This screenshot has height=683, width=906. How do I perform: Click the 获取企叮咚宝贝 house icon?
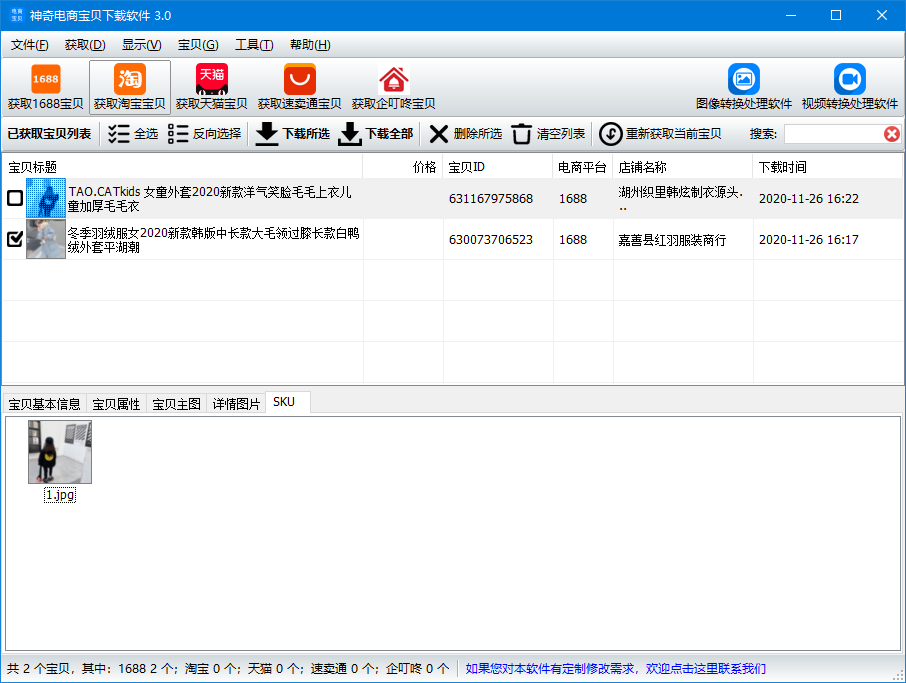point(393,80)
